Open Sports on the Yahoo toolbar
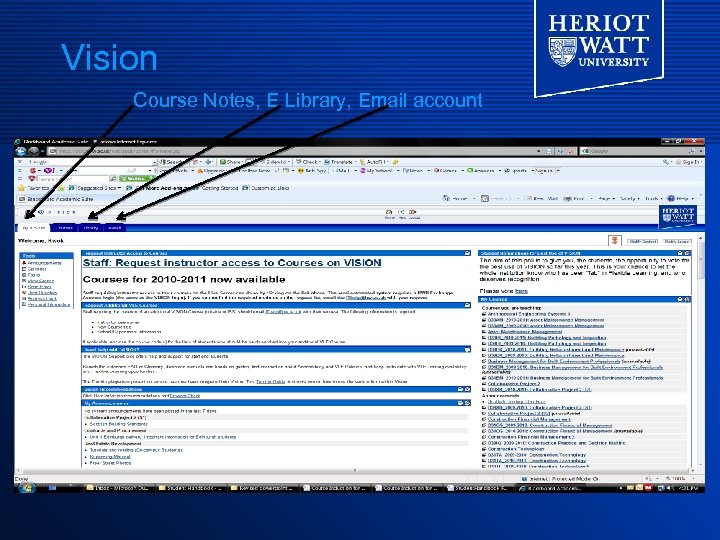The width and height of the screenshot is (720, 540). tap(516, 170)
